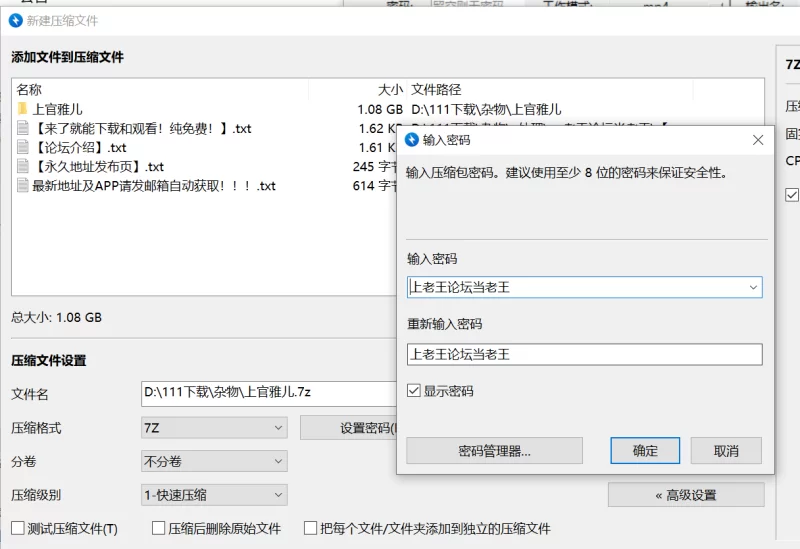Click the 总大小: 1.08 GB label
The height and width of the screenshot is (549, 800).
click(57, 317)
